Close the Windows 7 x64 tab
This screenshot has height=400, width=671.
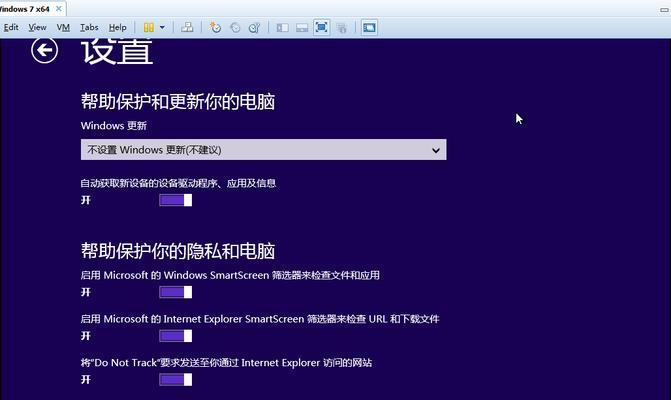point(59,9)
